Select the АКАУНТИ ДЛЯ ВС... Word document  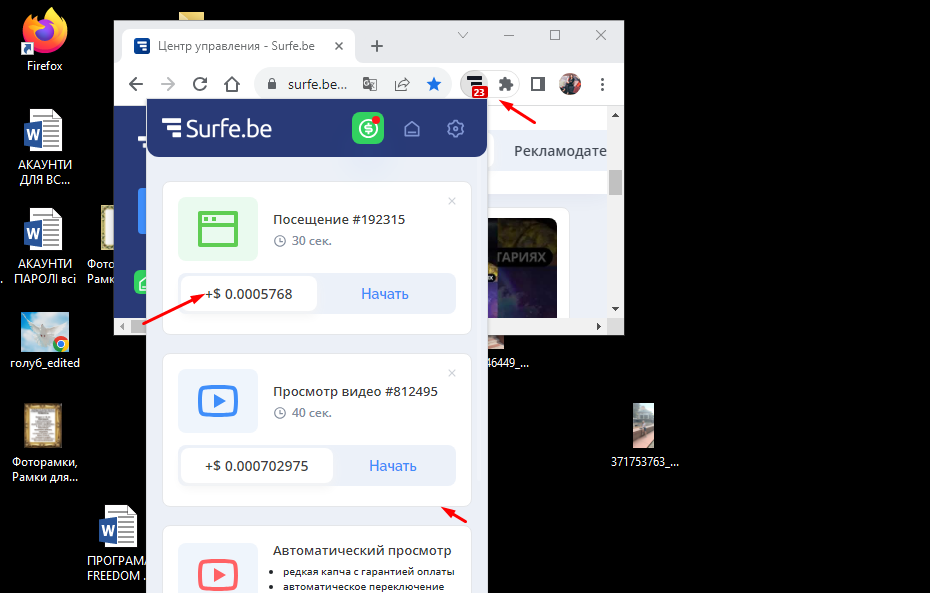(x=44, y=148)
